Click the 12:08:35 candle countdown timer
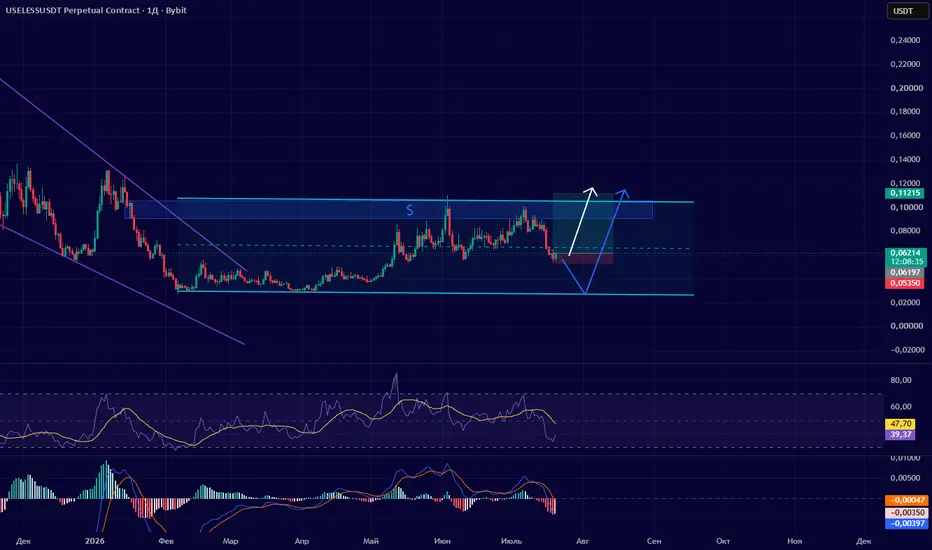The width and height of the screenshot is (932, 550). click(906, 262)
